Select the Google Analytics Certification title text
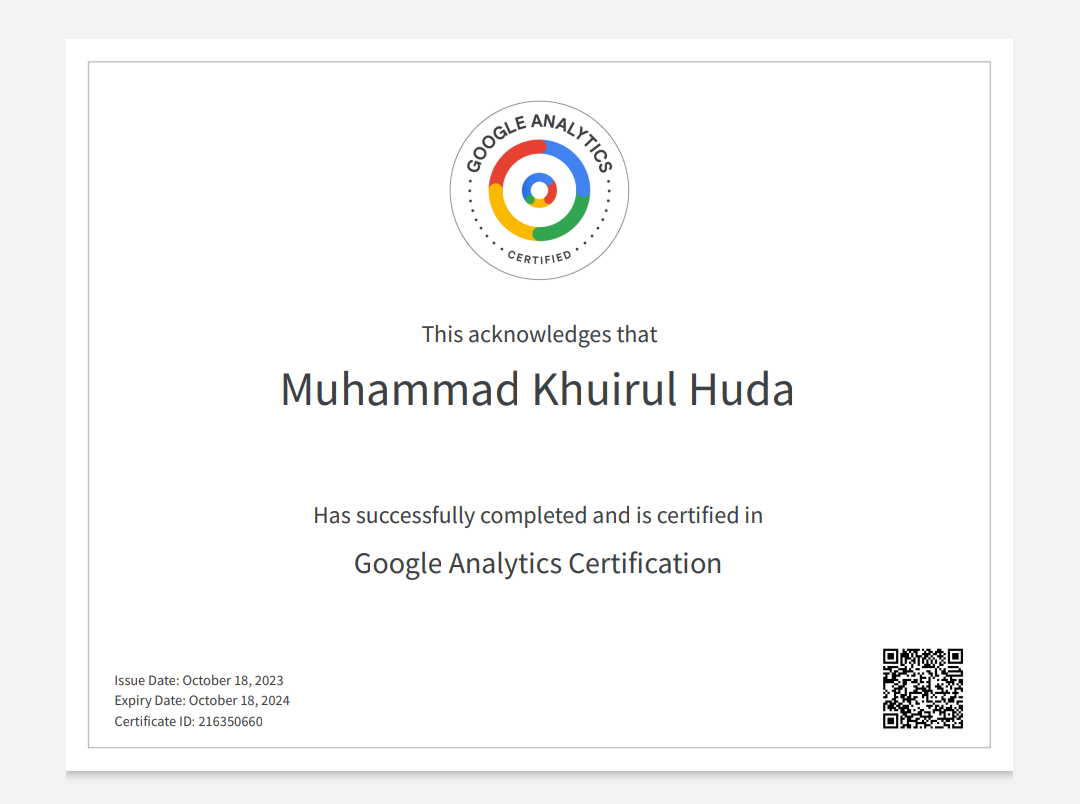 [539, 563]
